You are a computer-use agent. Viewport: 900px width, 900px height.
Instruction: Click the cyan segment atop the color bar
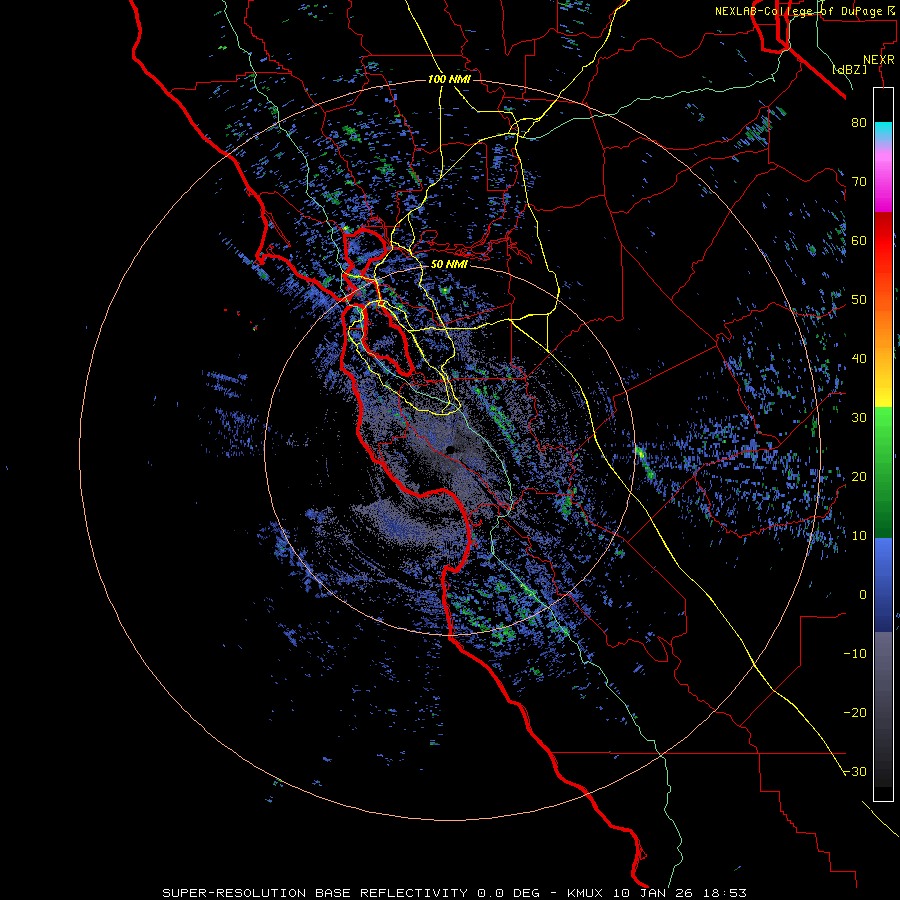click(883, 129)
